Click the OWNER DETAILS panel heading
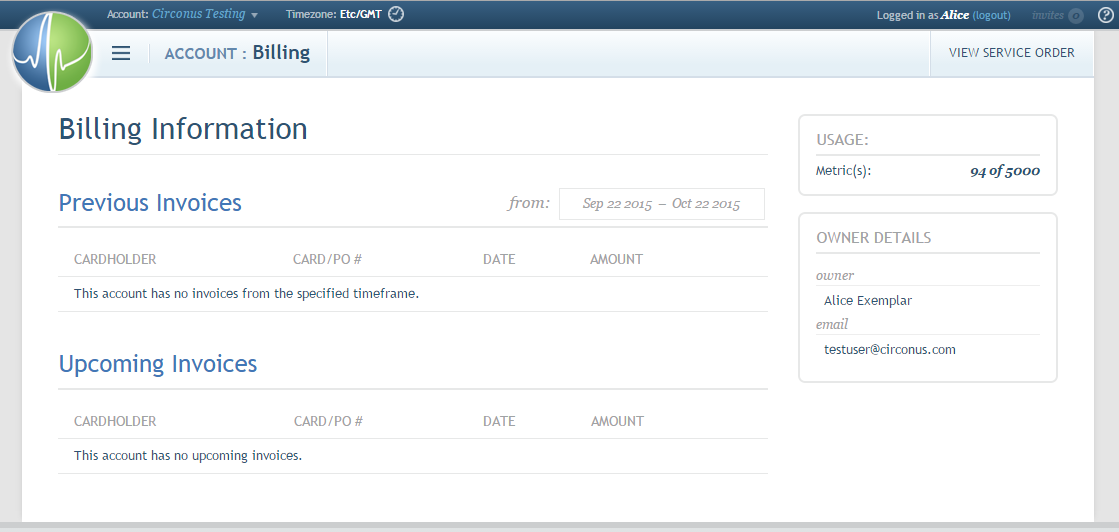This screenshot has width=1119, height=532. pyautogui.click(x=874, y=238)
